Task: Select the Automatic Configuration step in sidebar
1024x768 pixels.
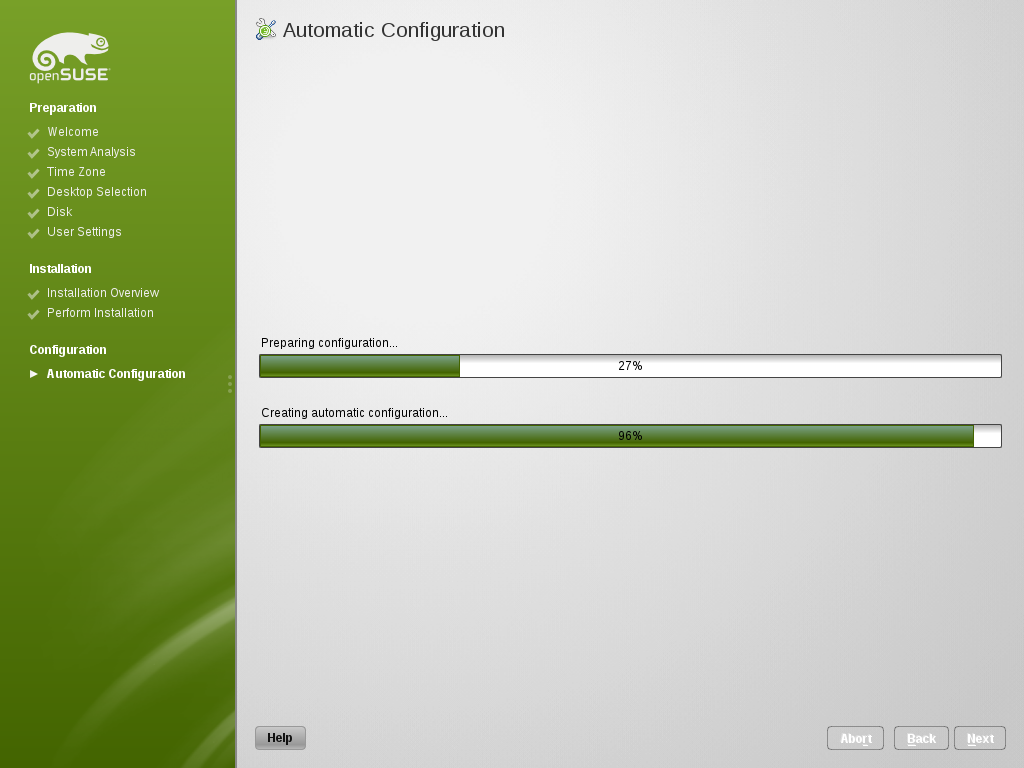Action: coord(116,374)
